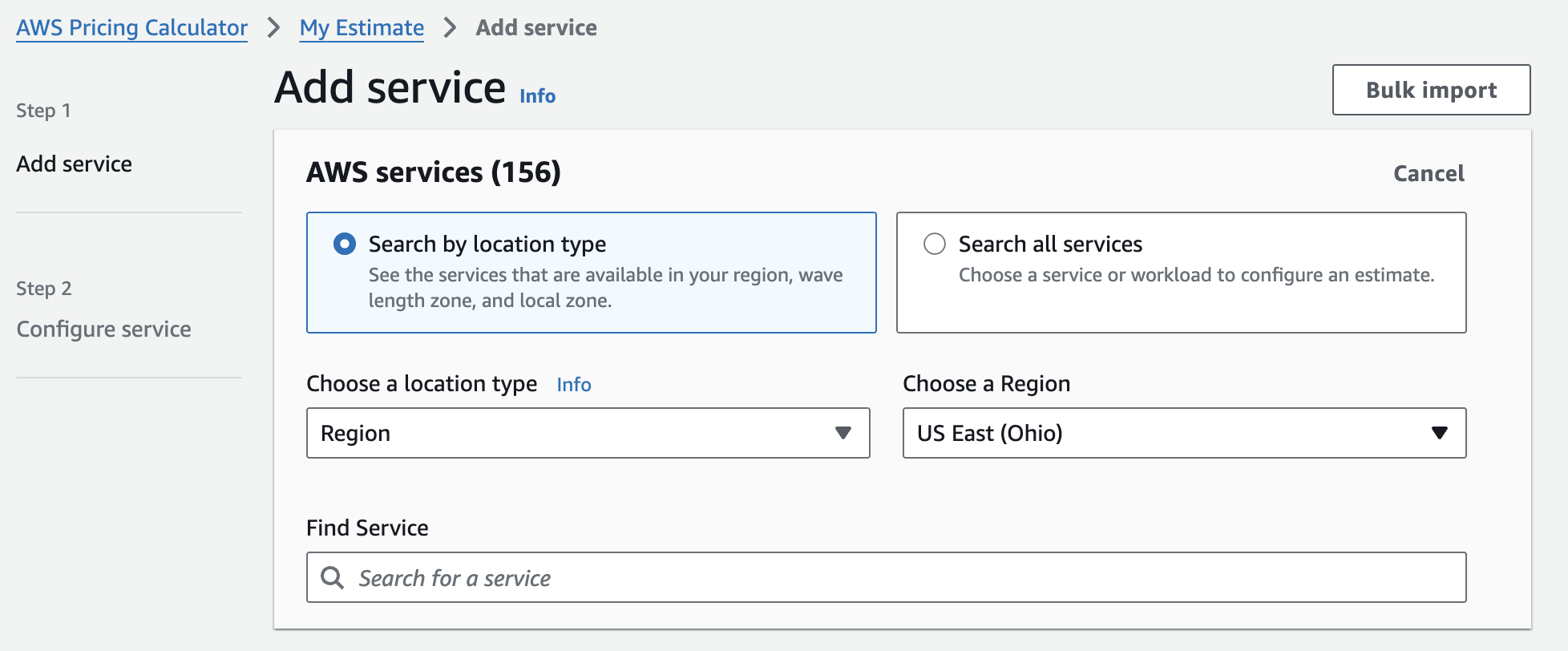Select the Search all services radio button
Image resolution: width=1568 pixels, height=651 pixels.
935,244
